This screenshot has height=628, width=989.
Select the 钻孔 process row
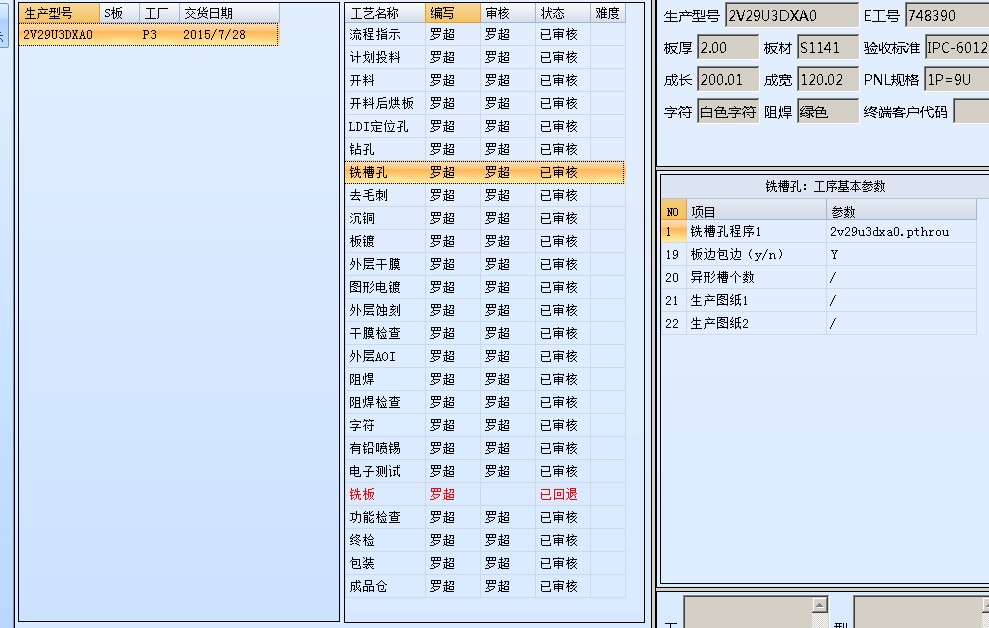pyautogui.click(x=485, y=149)
